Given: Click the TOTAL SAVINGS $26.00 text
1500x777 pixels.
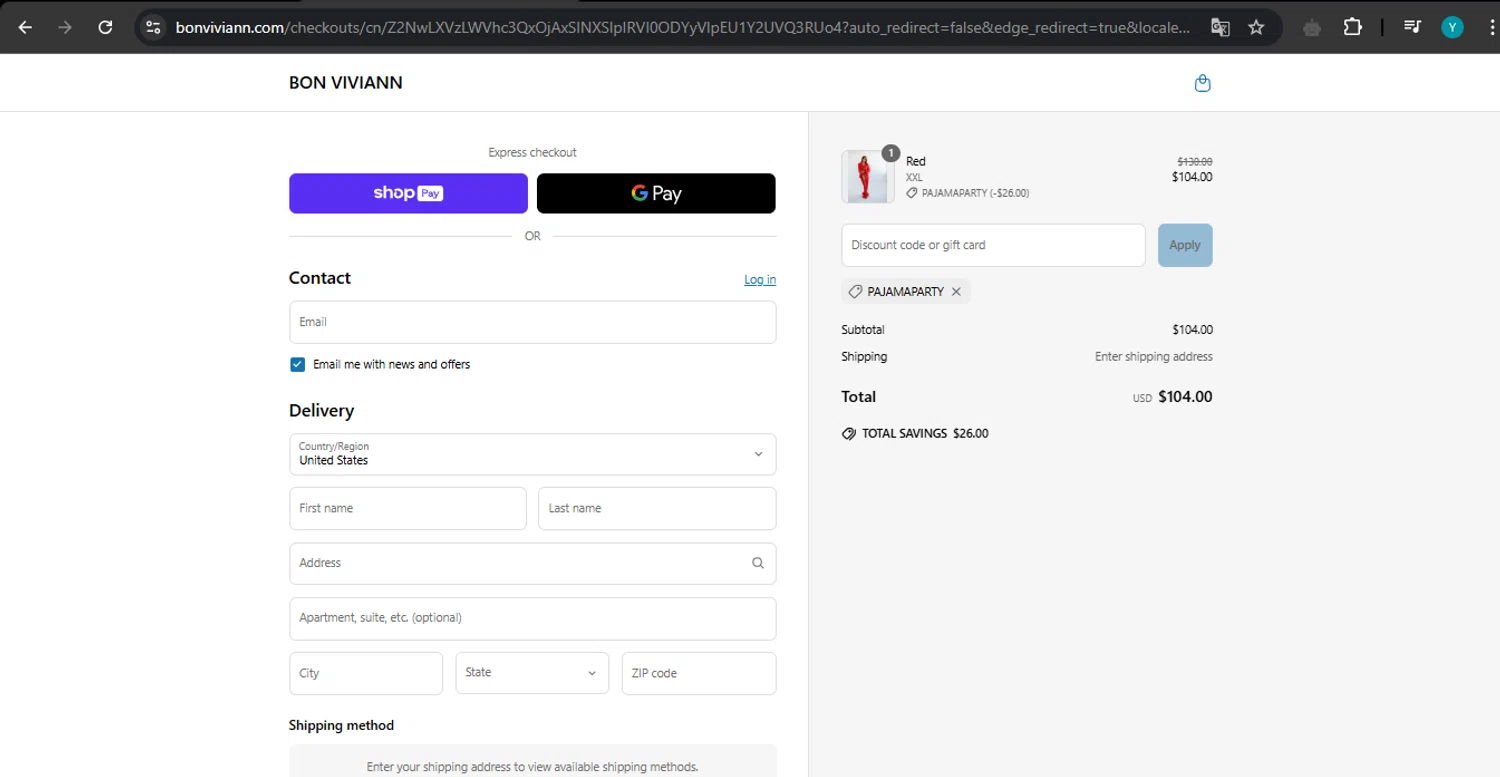Looking at the screenshot, I should pos(925,434).
